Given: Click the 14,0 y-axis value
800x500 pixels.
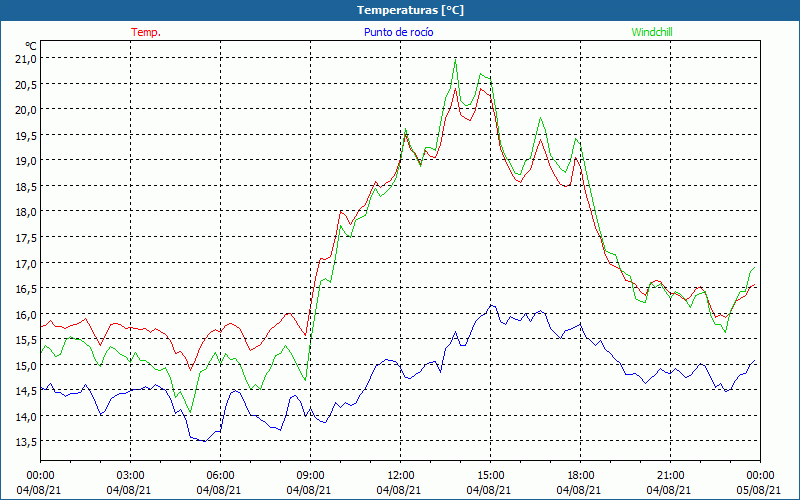Looking at the screenshot, I should [26, 416].
